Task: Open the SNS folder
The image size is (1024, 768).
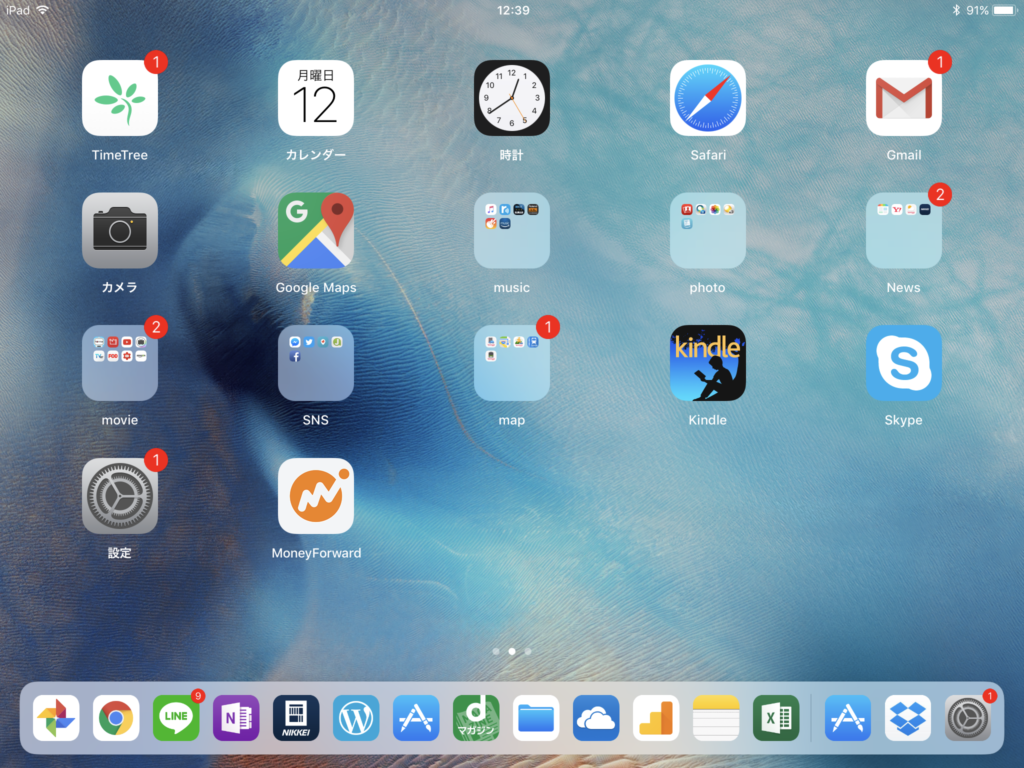Action: (315, 363)
